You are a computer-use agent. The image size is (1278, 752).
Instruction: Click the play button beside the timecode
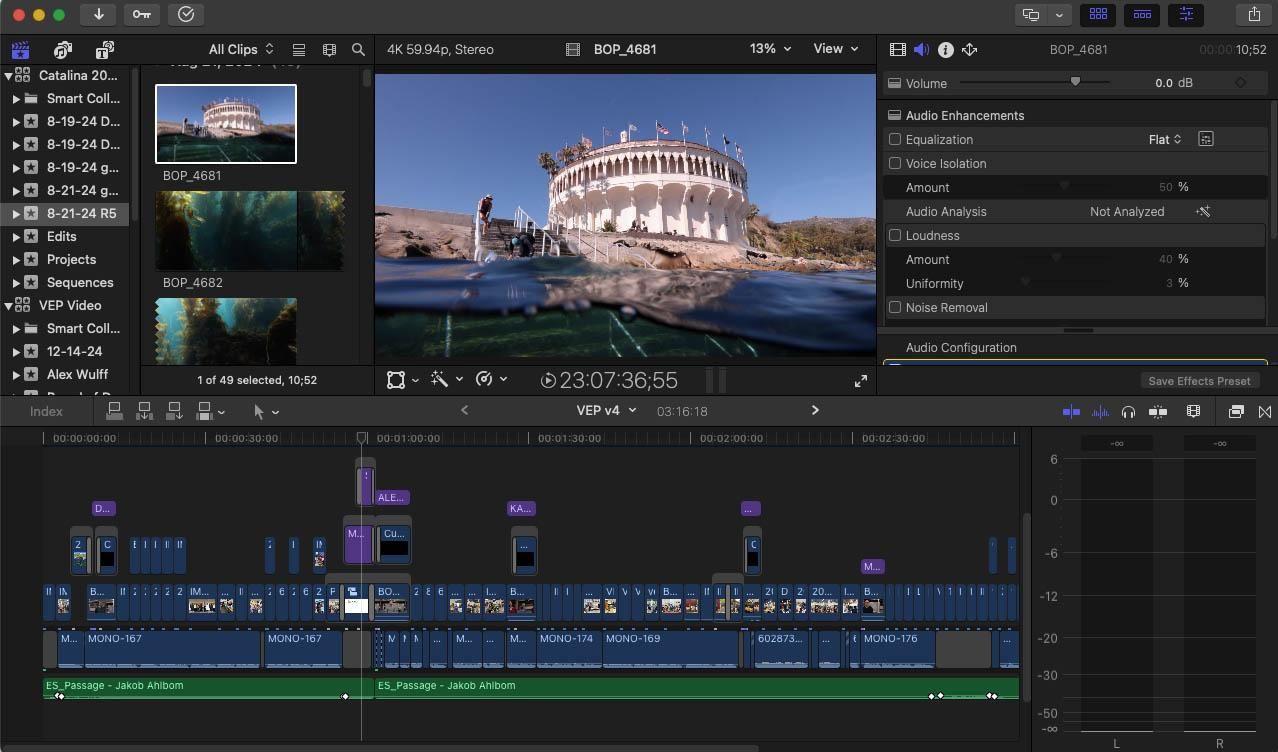[x=548, y=380]
